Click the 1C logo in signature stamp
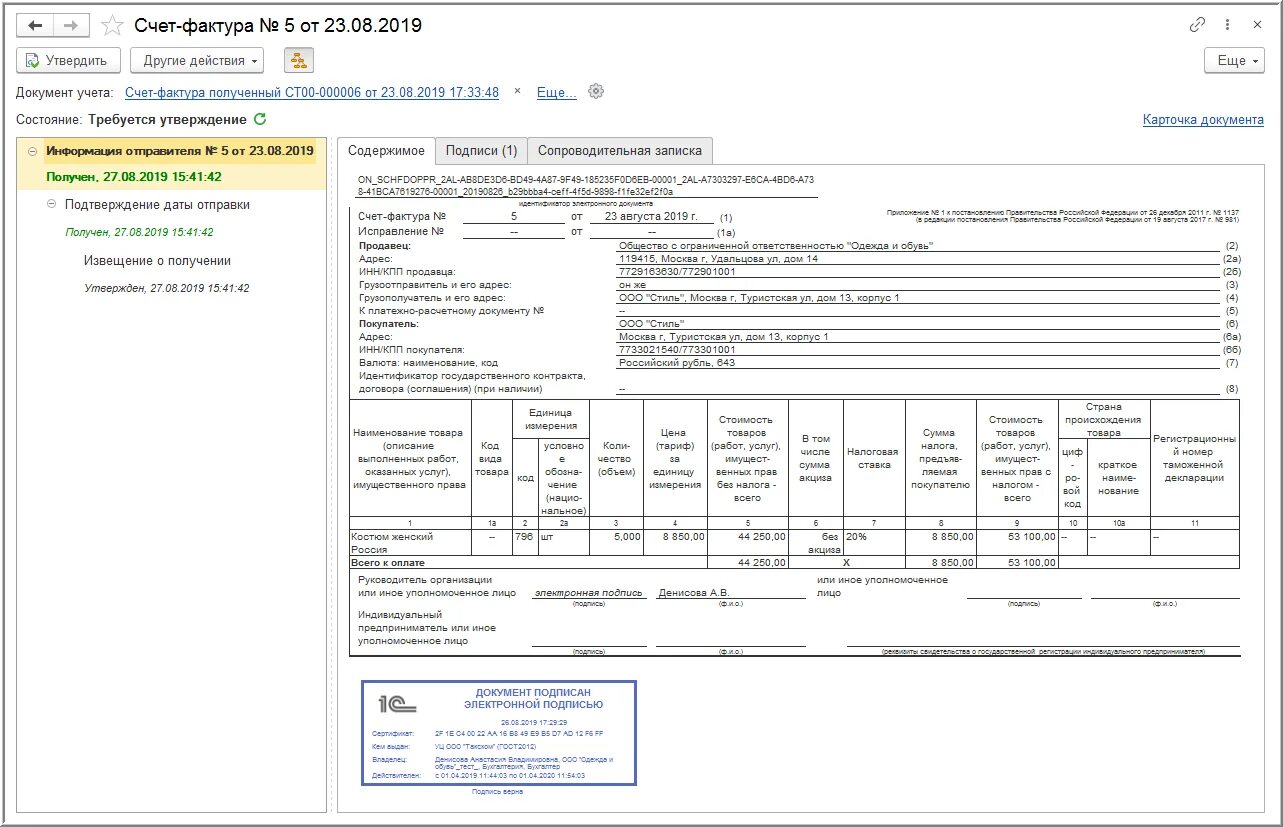Image resolution: width=1283 pixels, height=827 pixels. pyautogui.click(x=395, y=703)
